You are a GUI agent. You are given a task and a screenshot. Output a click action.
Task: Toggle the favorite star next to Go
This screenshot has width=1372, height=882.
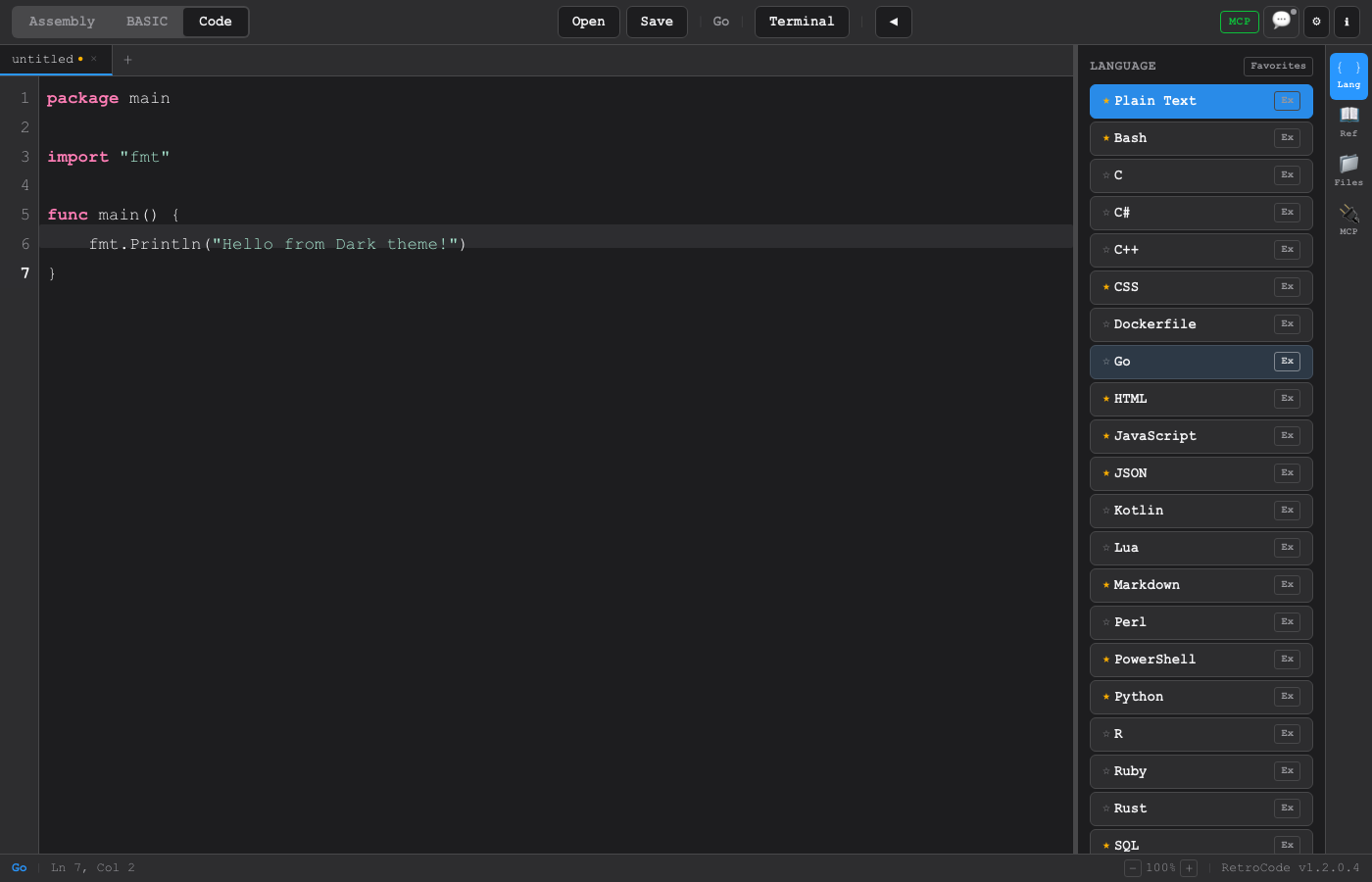pos(1104,361)
